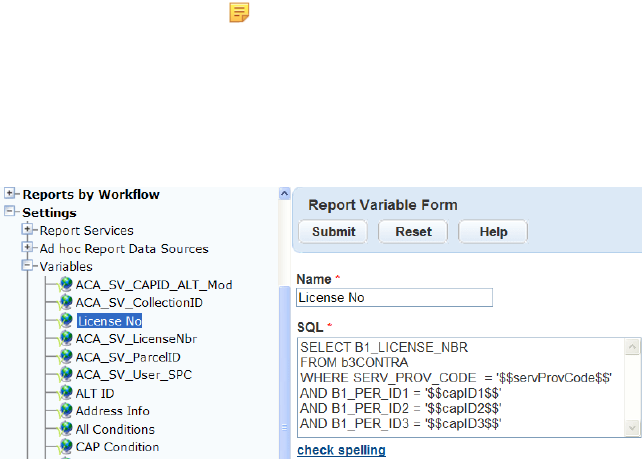Viewport: 642px width, 459px height.
Task: Click globe icon beside ACA_SV_User_SPC
Action: [66, 374]
